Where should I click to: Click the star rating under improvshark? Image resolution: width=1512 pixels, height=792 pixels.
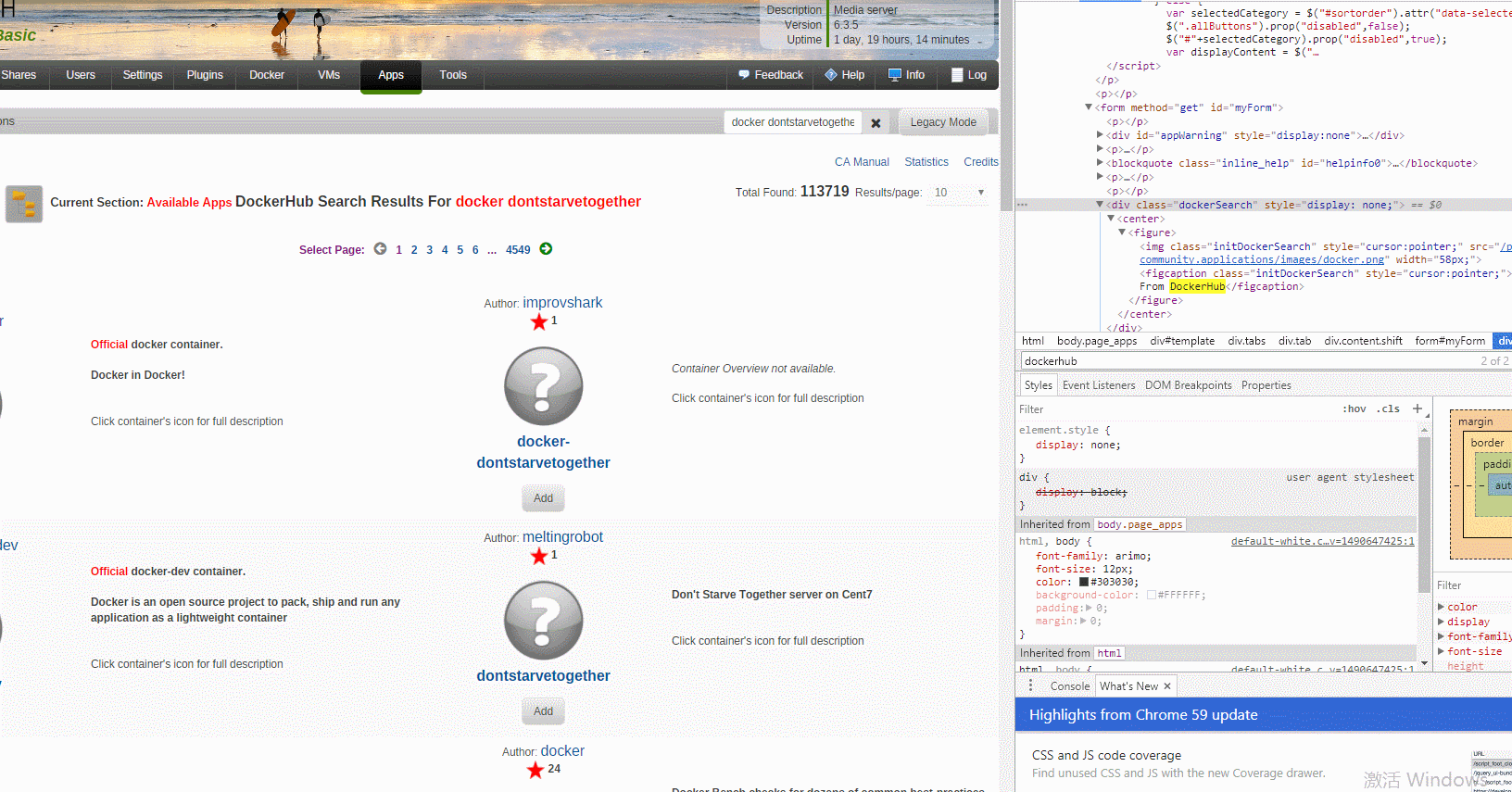point(539,321)
